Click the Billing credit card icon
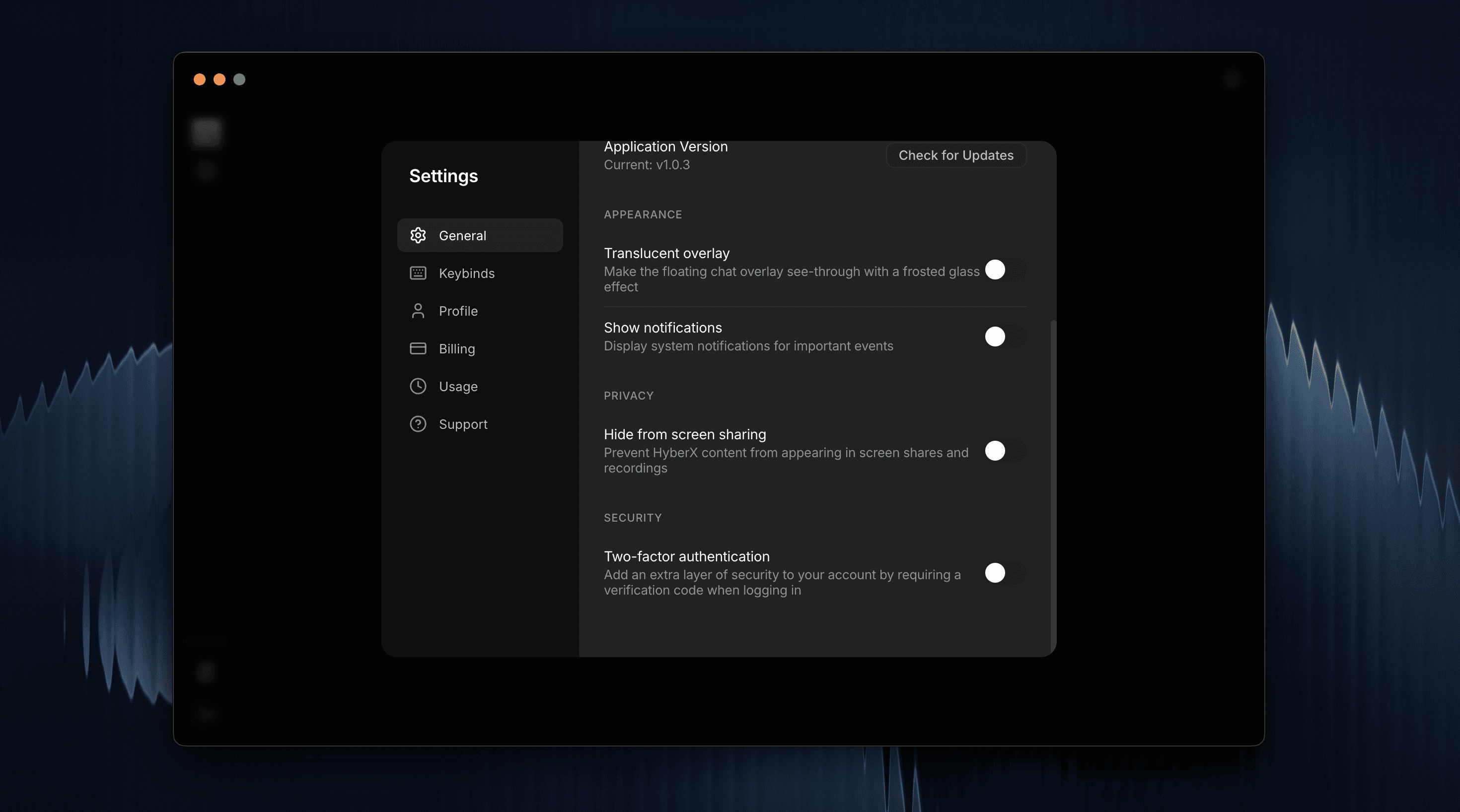The height and width of the screenshot is (812, 1460). [418, 348]
